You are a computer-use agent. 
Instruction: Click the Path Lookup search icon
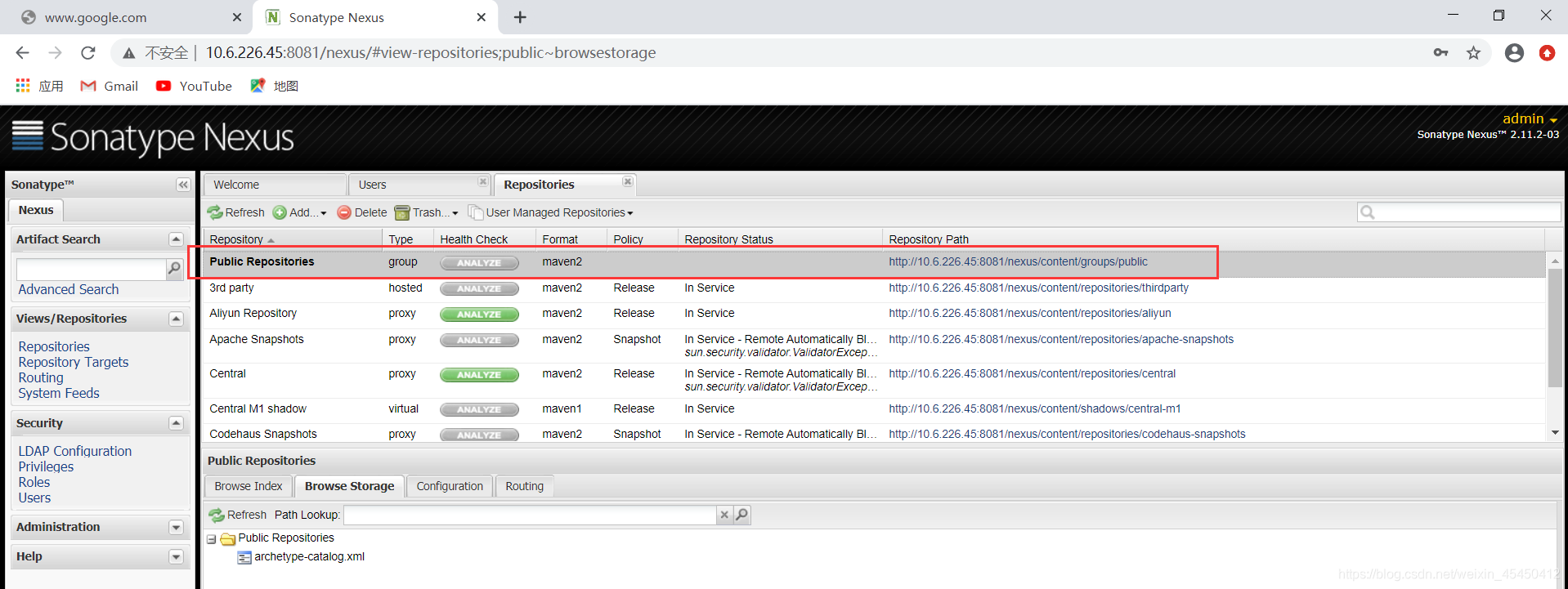741,515
